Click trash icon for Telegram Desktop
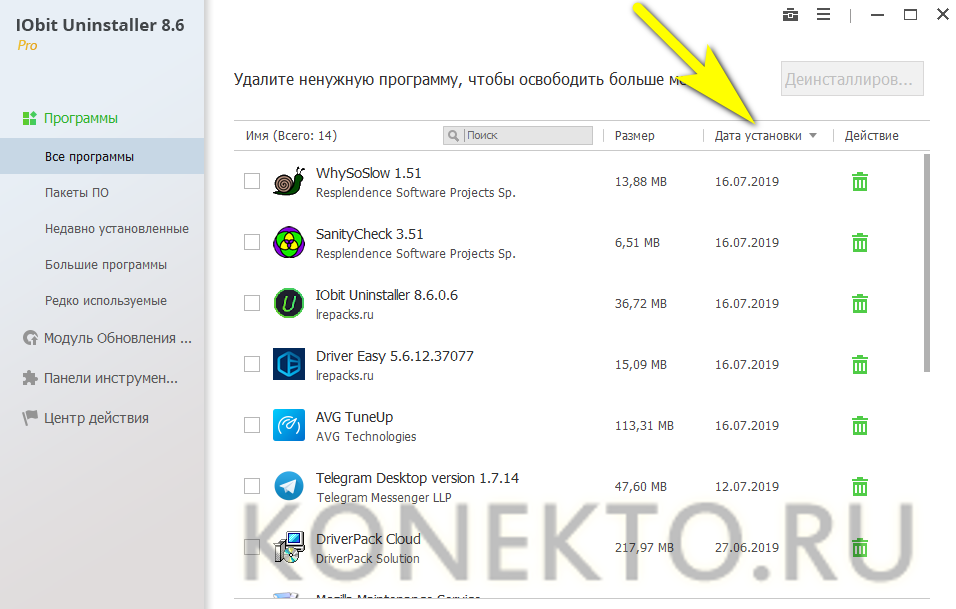Viewport: 956px width, 609px height. [859, 487]
